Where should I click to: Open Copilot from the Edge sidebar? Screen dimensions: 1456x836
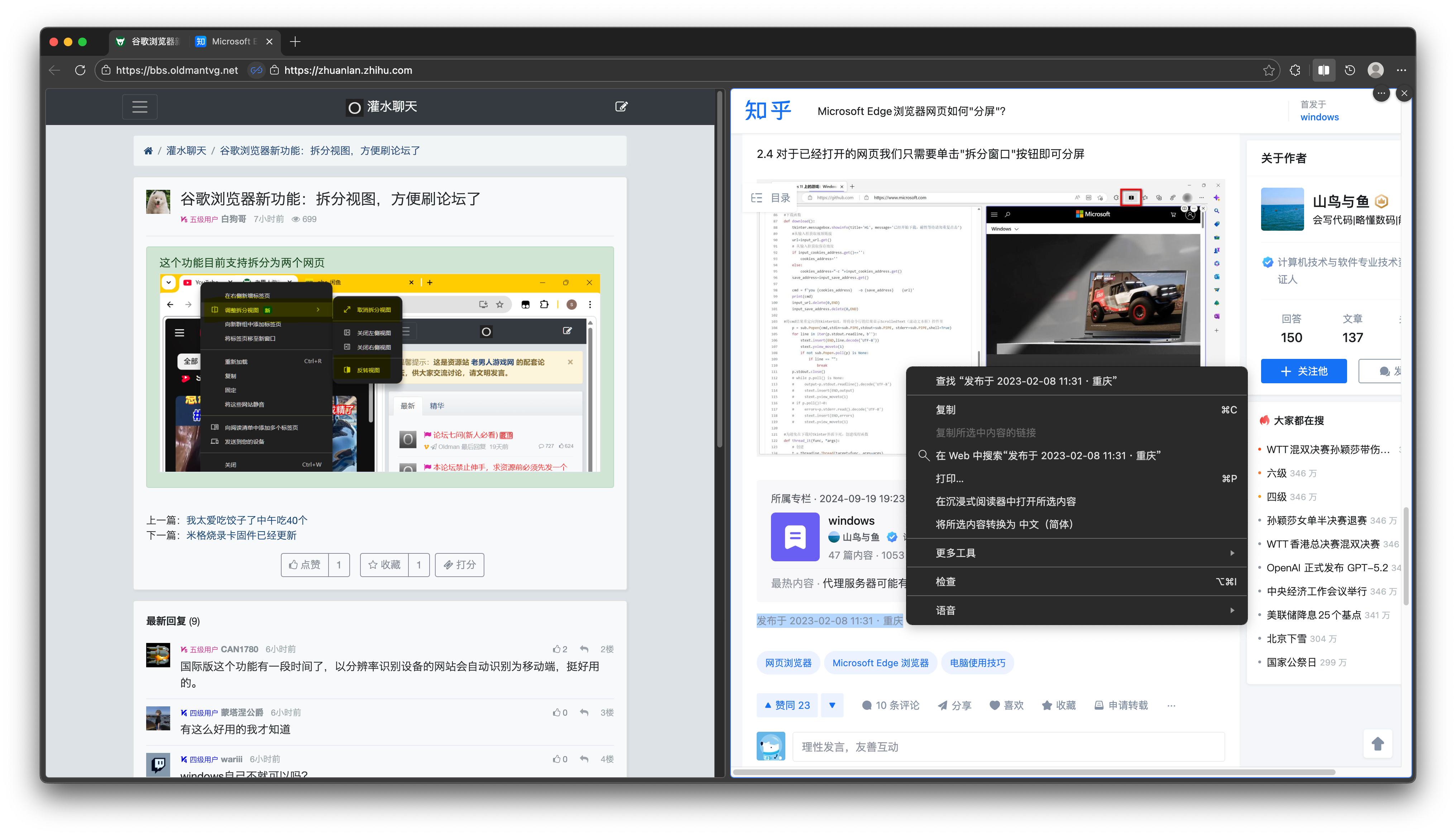point(1217,197)
